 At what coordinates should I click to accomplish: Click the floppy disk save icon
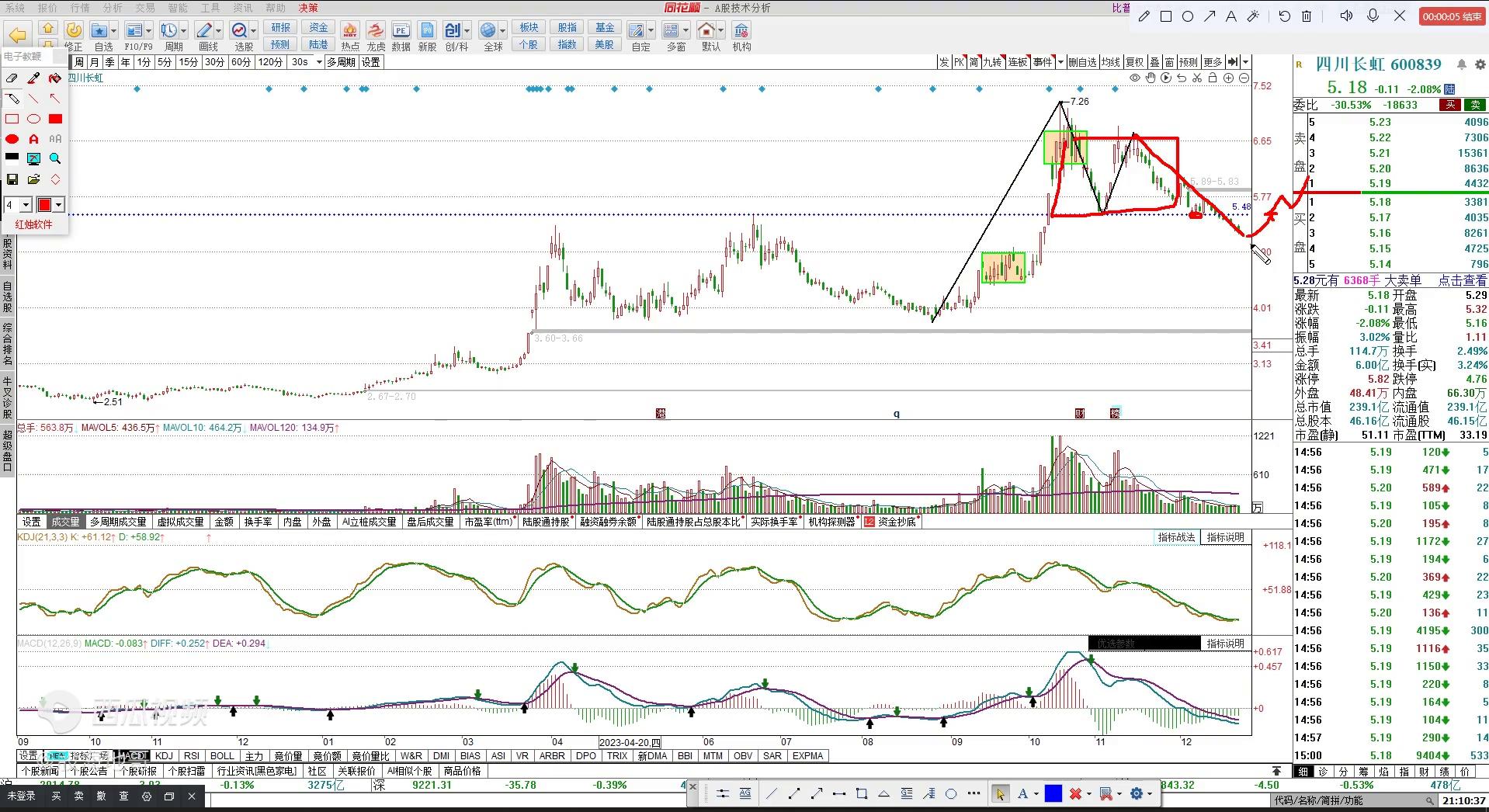point(12,179)
